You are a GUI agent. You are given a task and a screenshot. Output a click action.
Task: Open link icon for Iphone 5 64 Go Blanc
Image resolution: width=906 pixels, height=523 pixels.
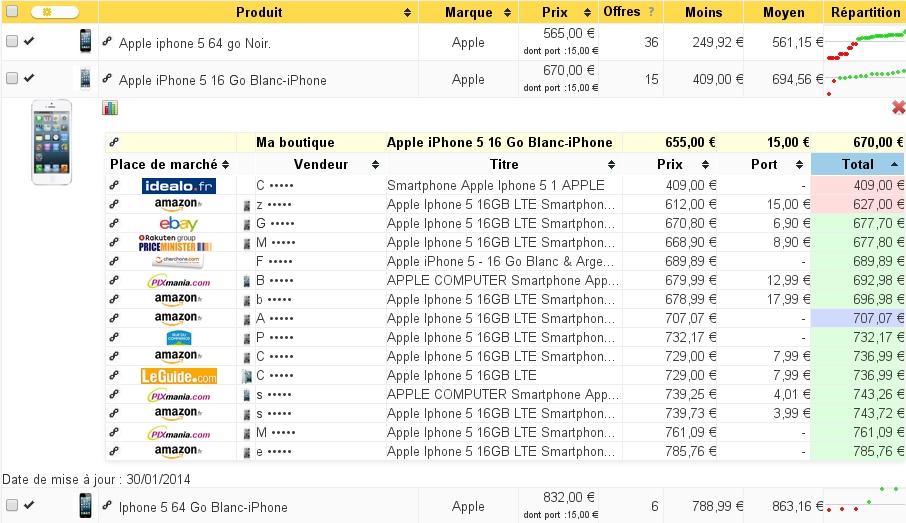(x=107, y=505)
